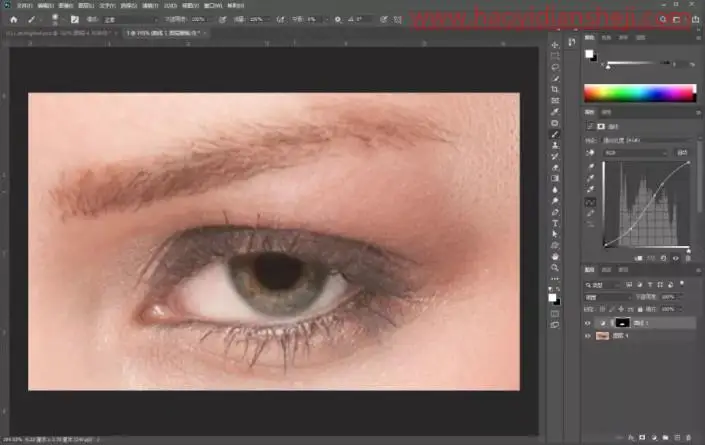Select the Dodge tool
This screenshot has height=445, width=705.
[555, 201]
